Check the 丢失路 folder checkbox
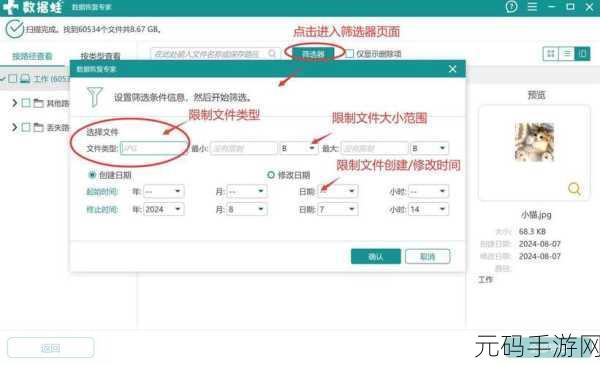Viewport: 600px width, 365px height. pyautogui.click(x=26, y=127)
